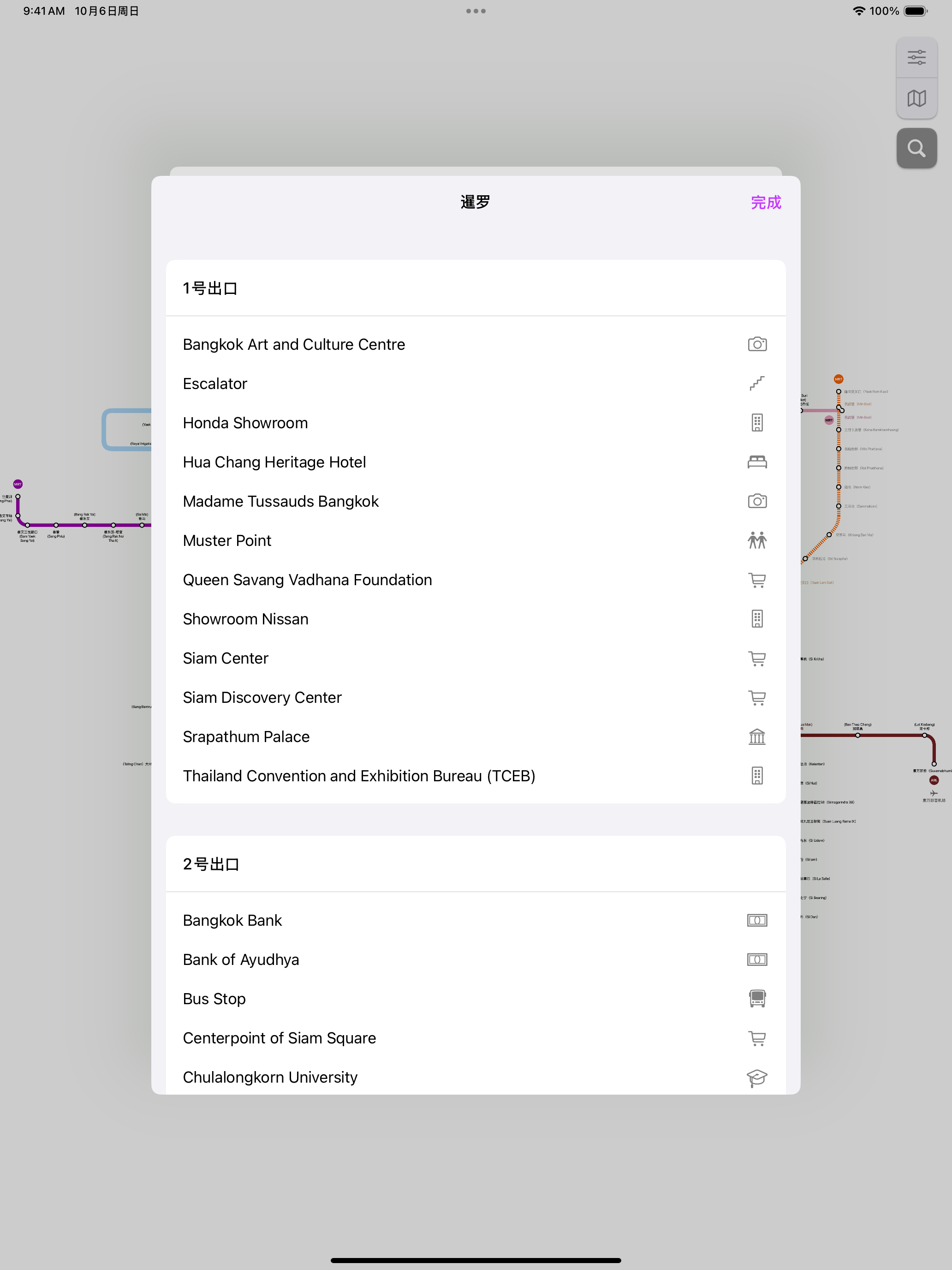The height and width of the screenshot is (1270, 952).
Task: Tap the bed icon for Hua Chang Heritage Hotel
Action: coord(757,462)
